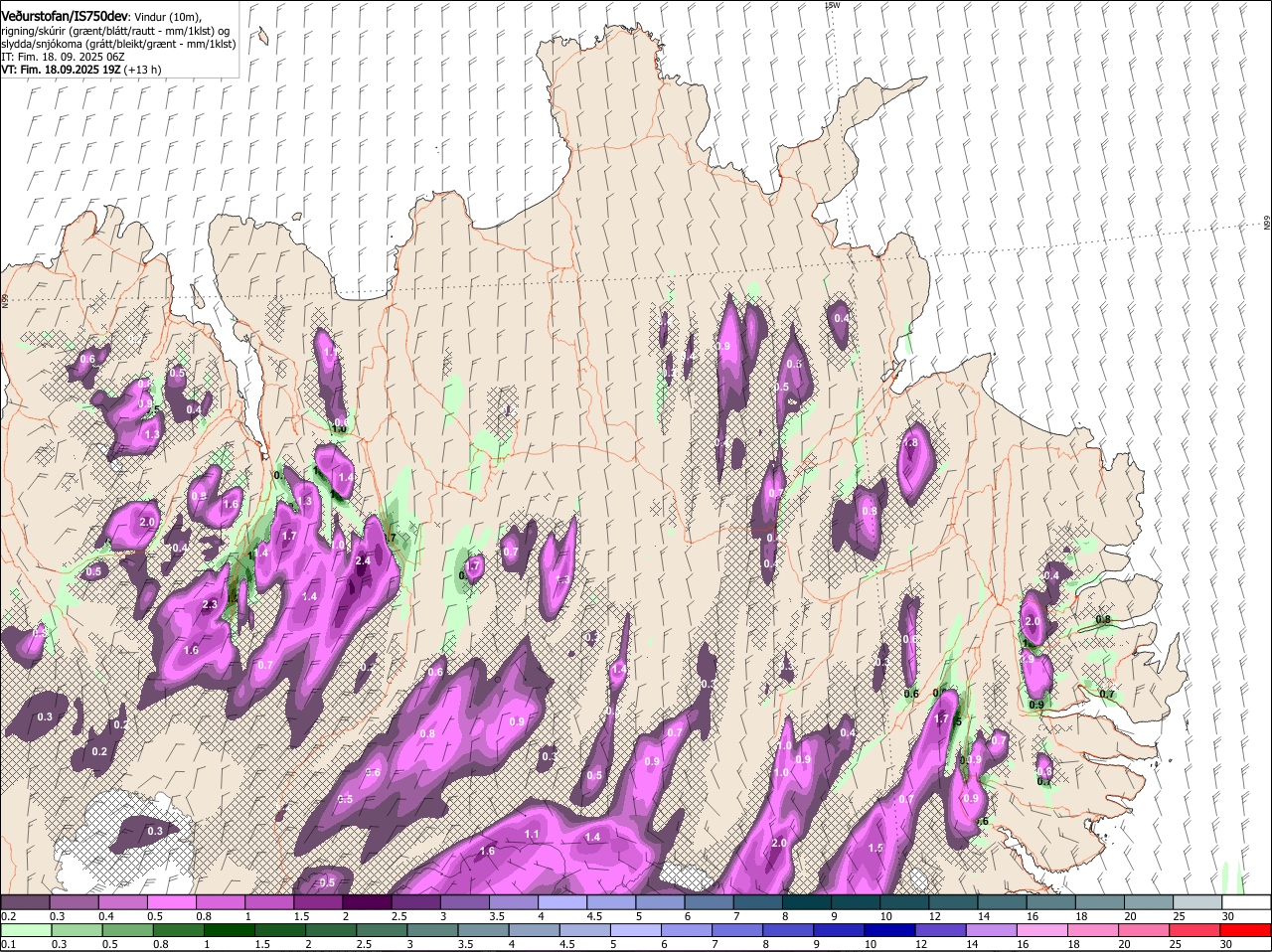Pick bright red rain swatch above 30
Screen dimensions: 1272x952
click(1246, 930)
